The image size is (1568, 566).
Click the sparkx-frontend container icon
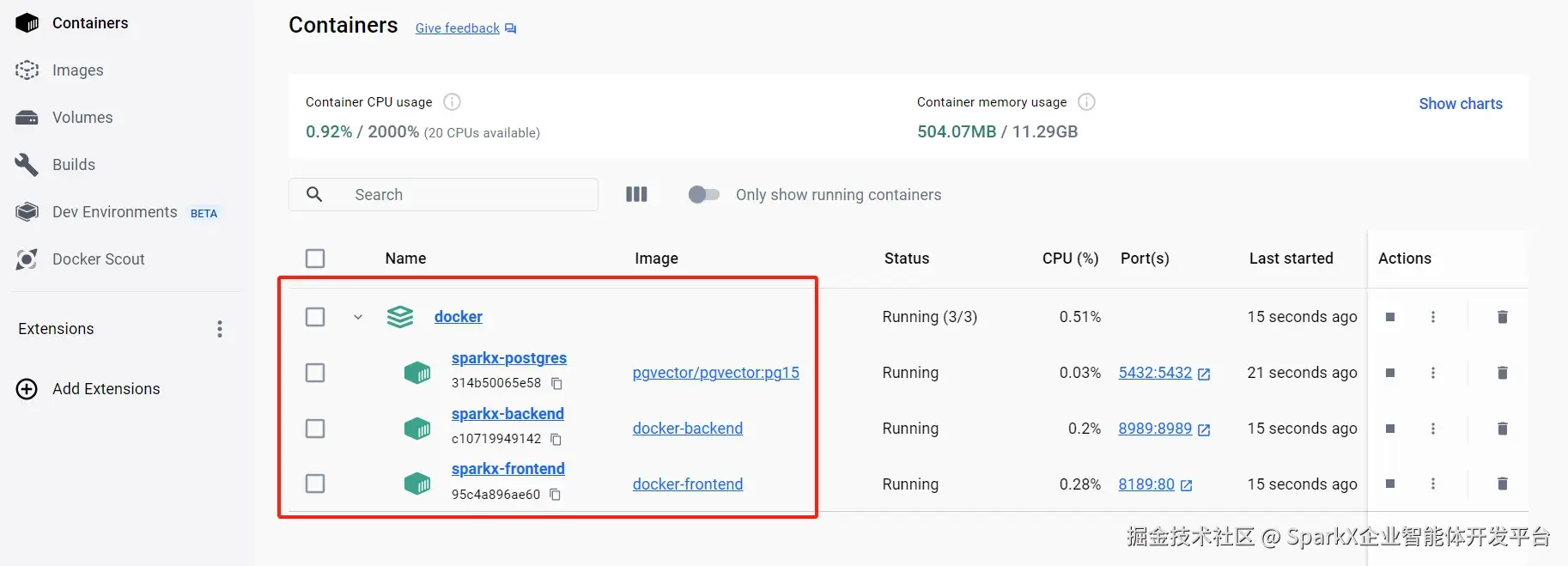pos(417,484)
